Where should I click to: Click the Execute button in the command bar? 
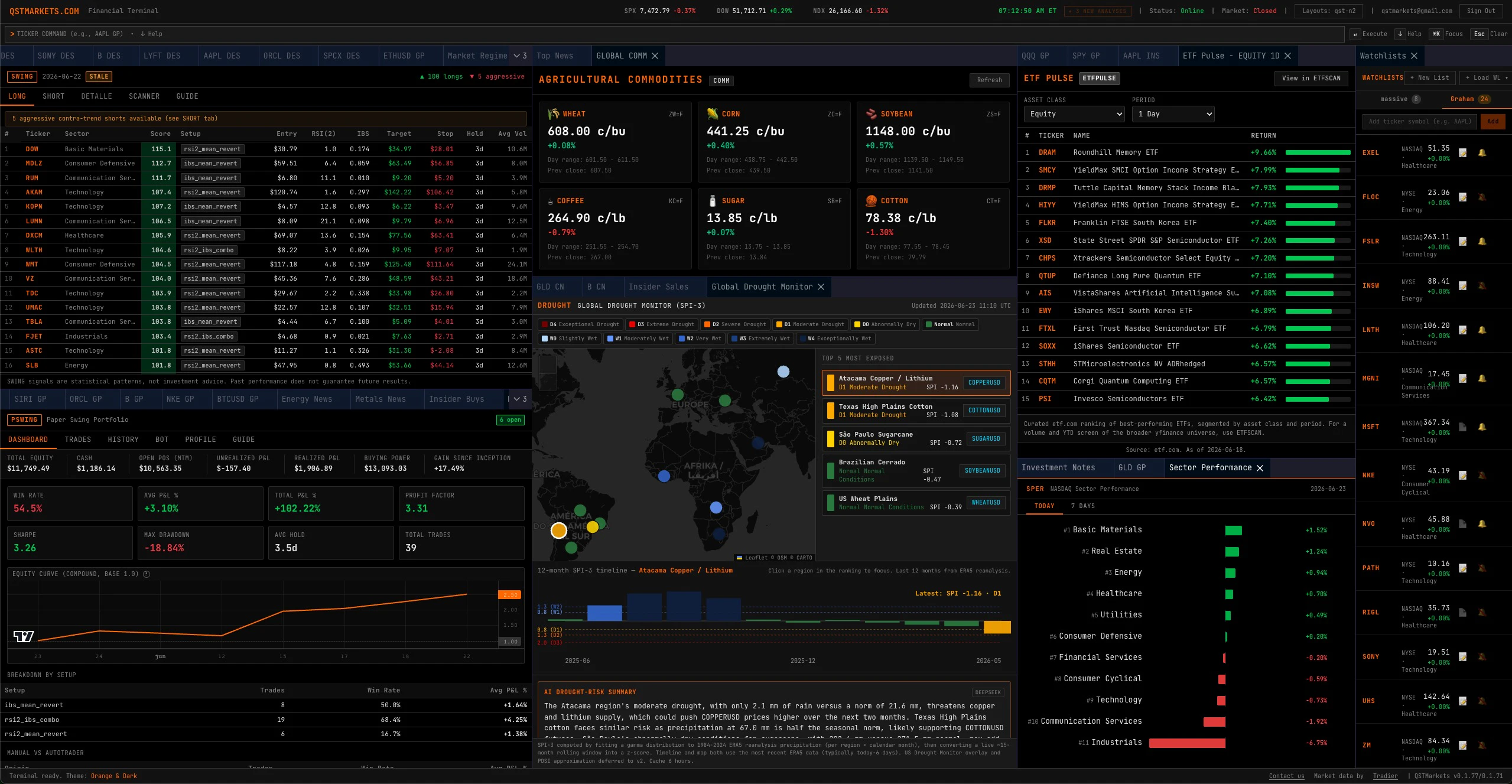1370,34
